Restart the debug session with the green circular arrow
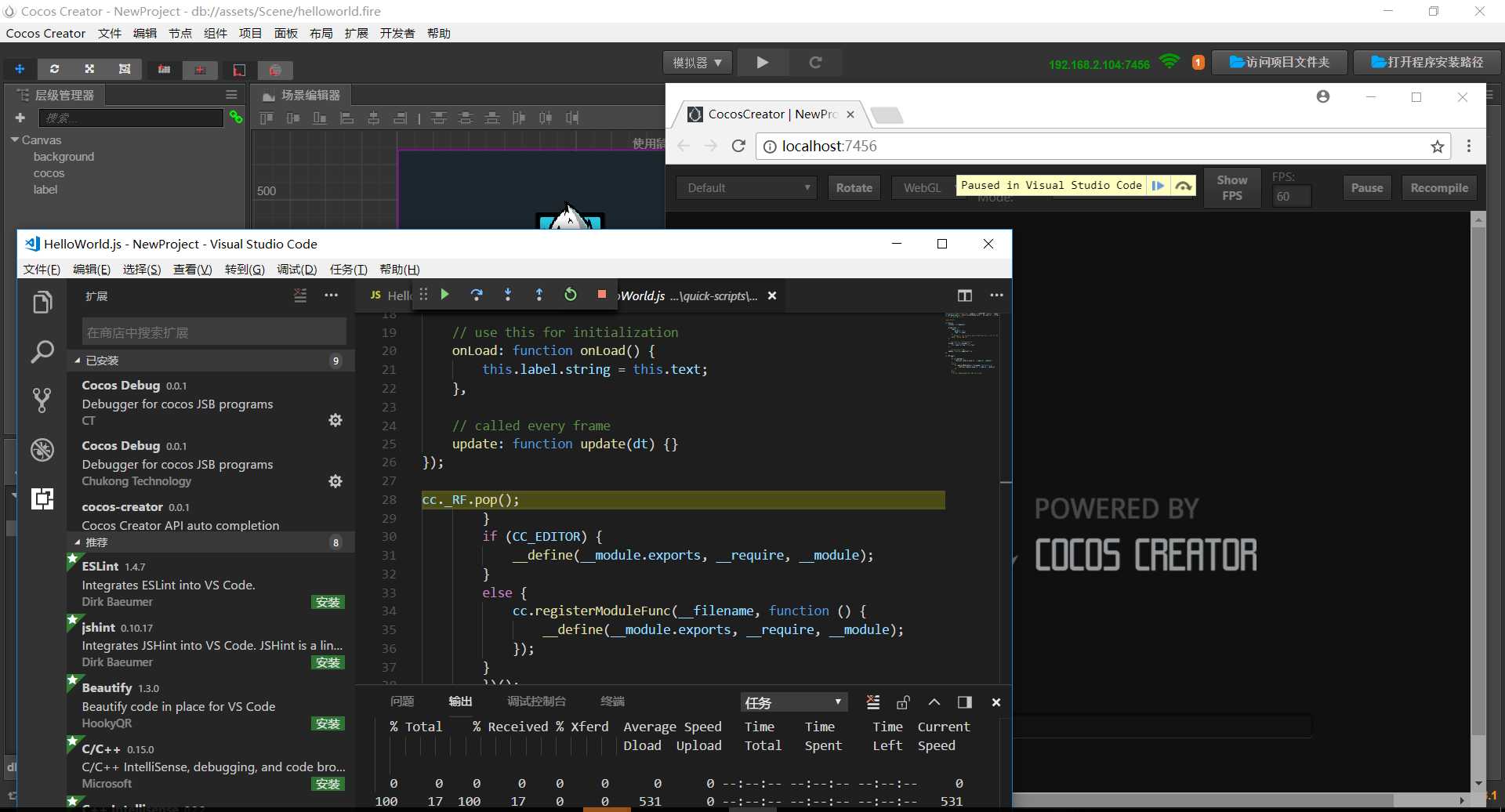Screen dimensions: 1505x812 tap(571, 295)
